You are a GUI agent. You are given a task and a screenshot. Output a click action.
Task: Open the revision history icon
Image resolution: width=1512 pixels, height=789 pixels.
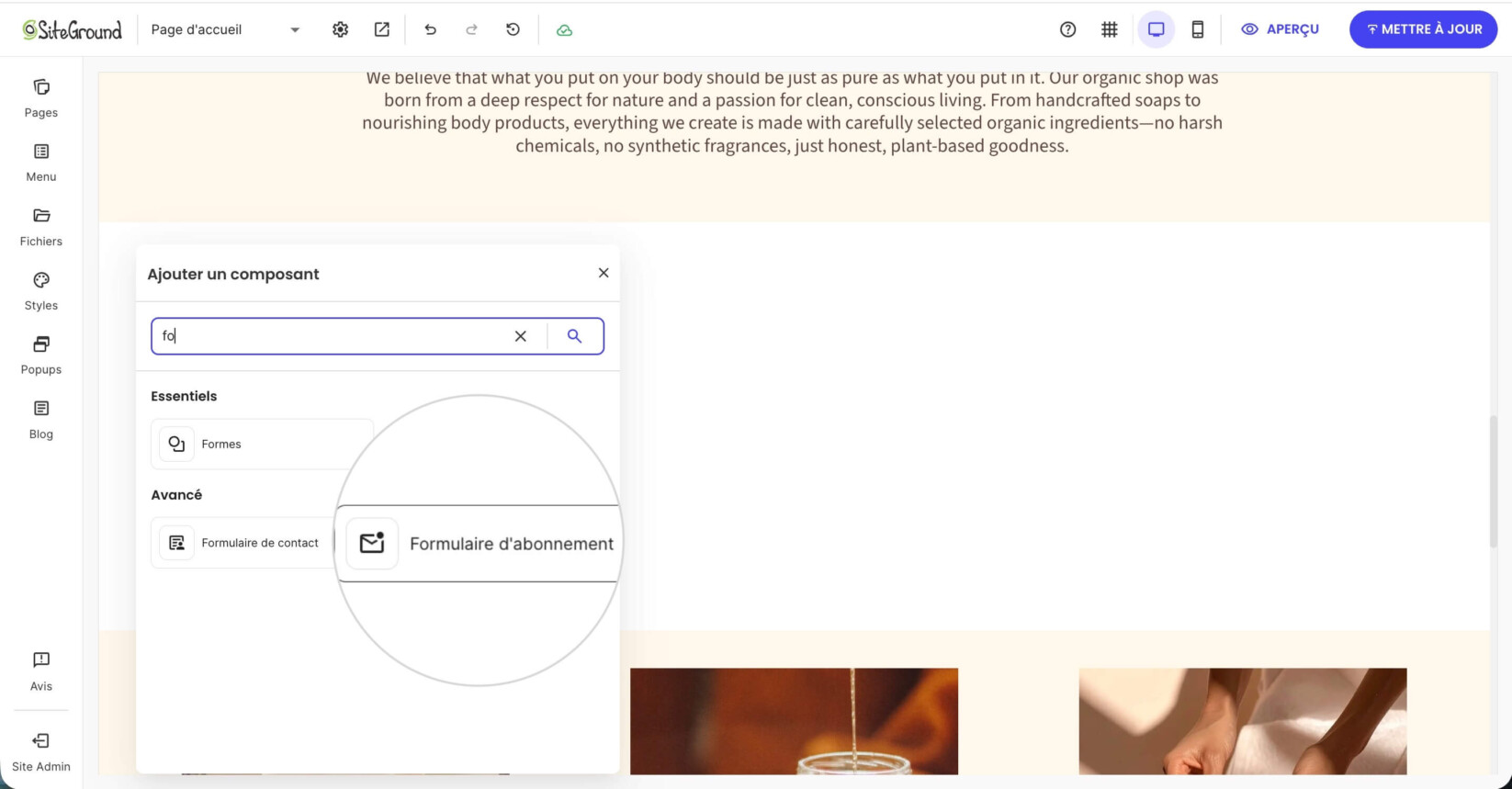click(513, 29)
